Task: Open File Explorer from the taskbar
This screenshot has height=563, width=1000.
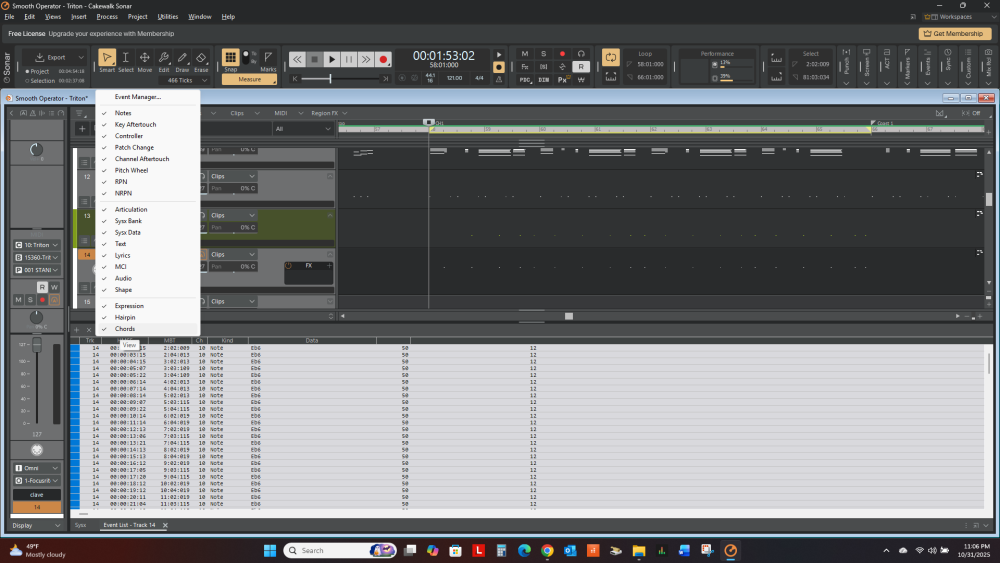Action: 638,550
